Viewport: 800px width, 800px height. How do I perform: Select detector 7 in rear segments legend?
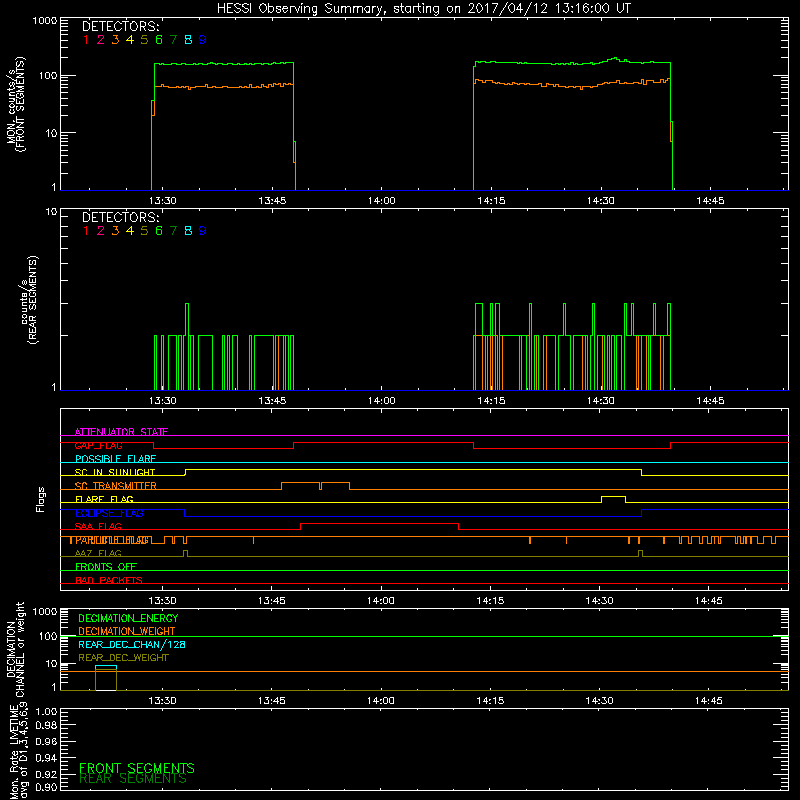tap(173, 231)
